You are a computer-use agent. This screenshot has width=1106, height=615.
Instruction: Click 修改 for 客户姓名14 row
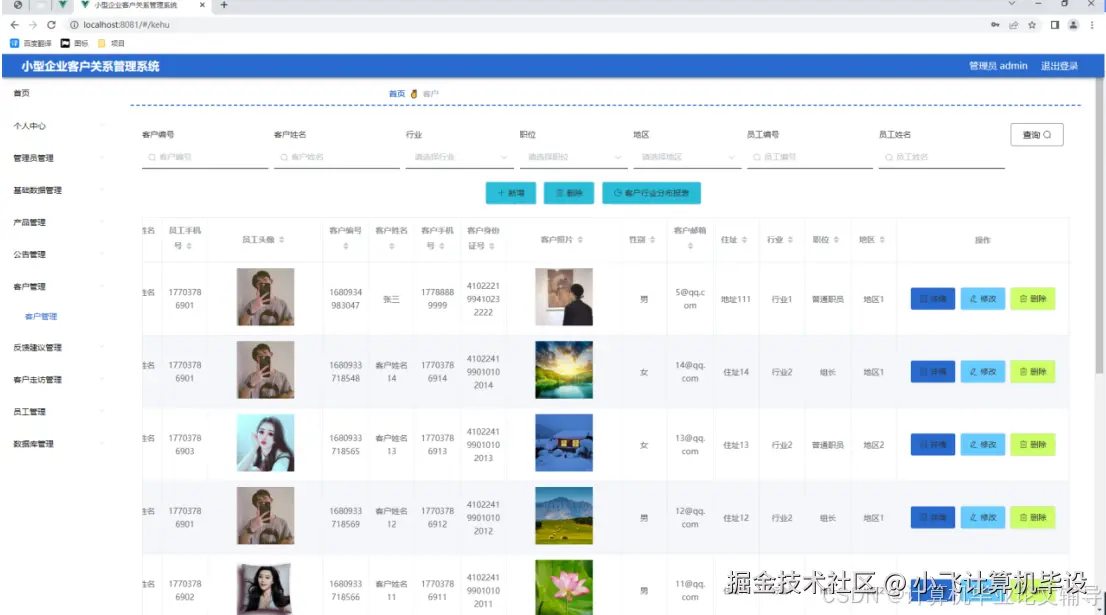coord(983,372)
